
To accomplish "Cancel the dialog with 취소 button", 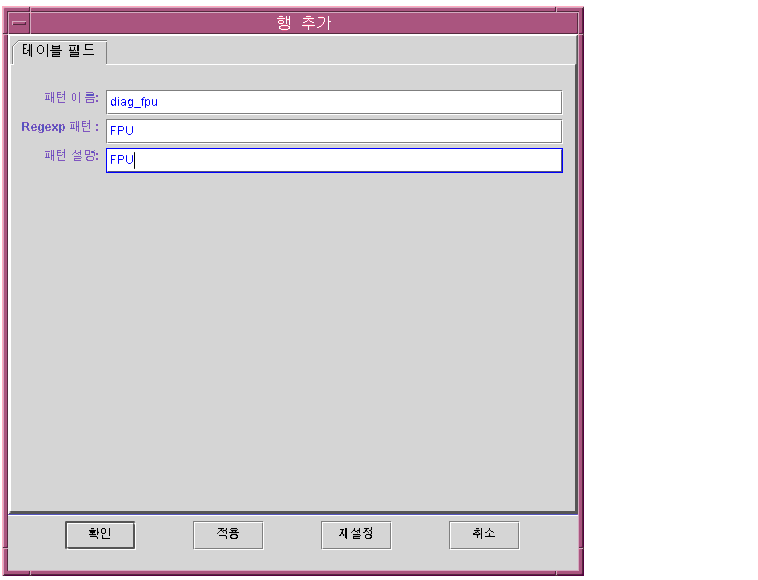I will point(484,535).
